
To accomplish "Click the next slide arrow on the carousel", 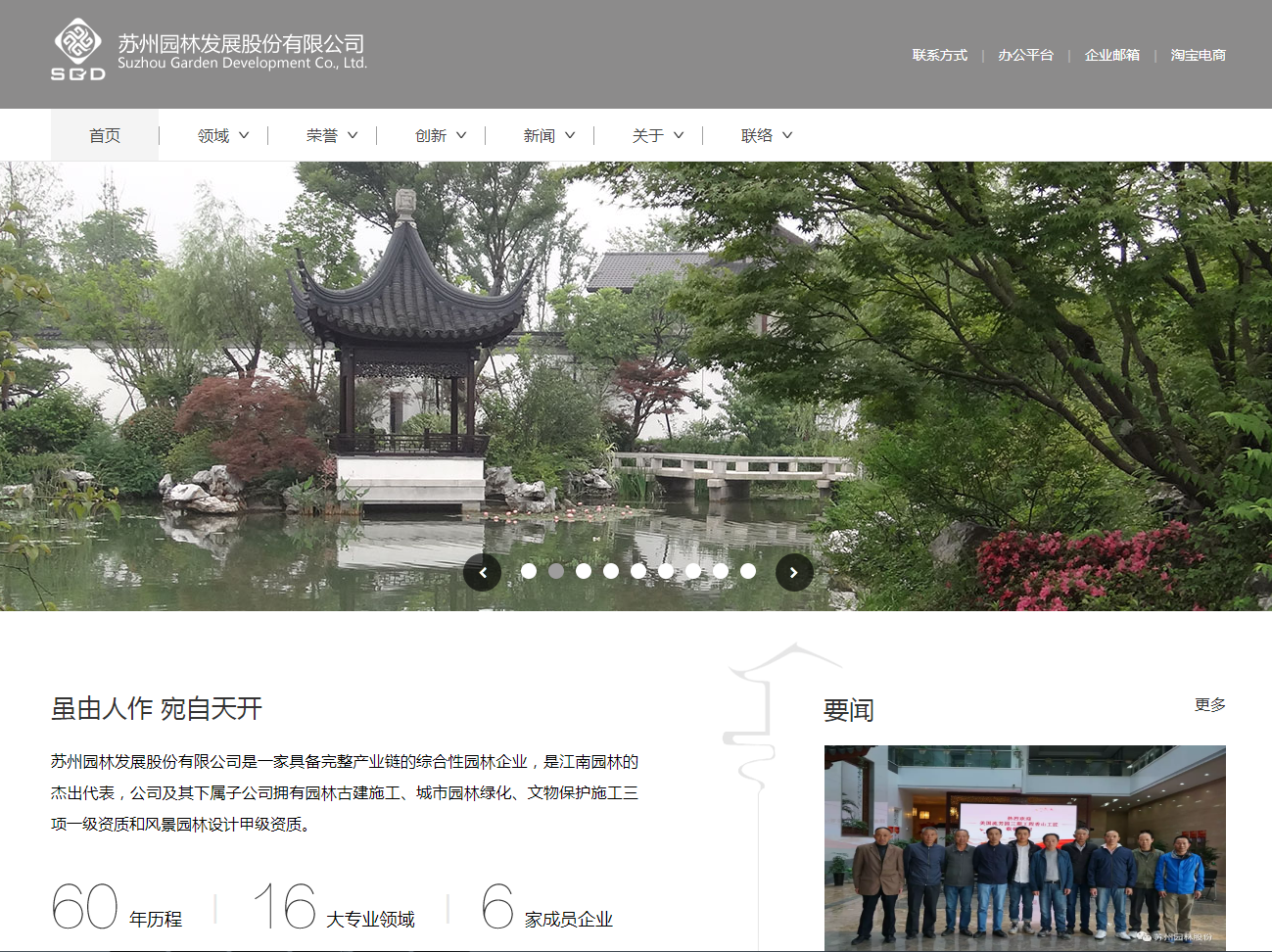I will pyautogui.click(x=794, y=572).
